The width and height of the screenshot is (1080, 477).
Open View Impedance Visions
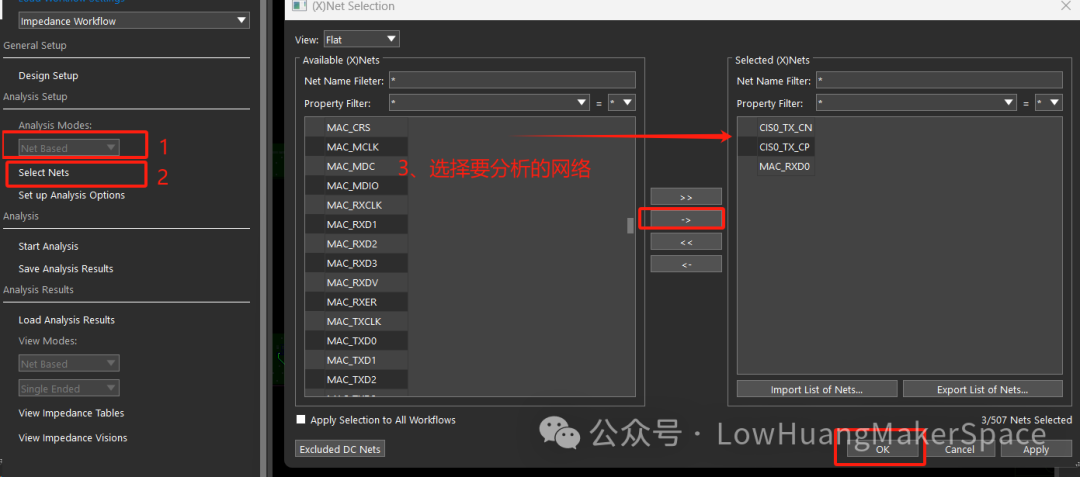pyautogui.click(x=72, y=438)
